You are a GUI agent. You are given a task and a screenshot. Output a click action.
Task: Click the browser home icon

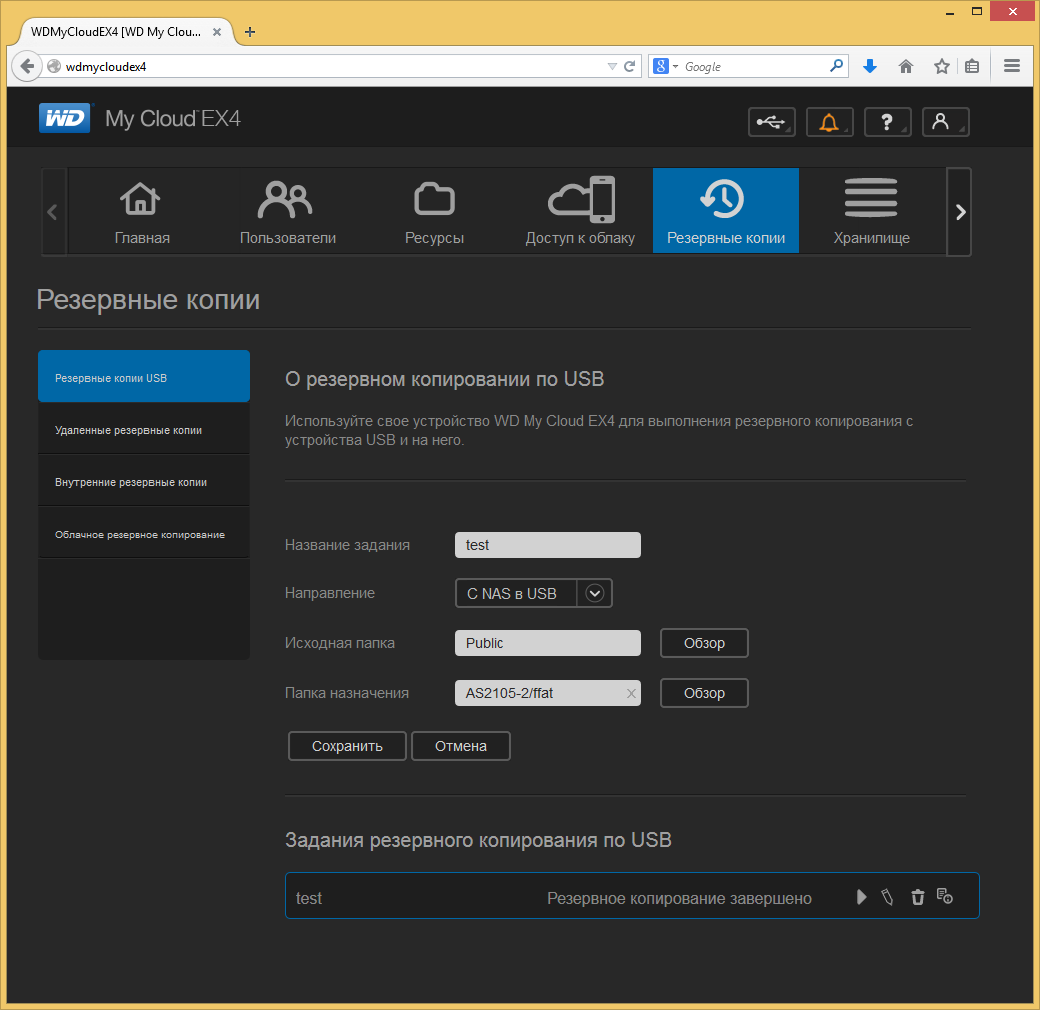(906, 66)
